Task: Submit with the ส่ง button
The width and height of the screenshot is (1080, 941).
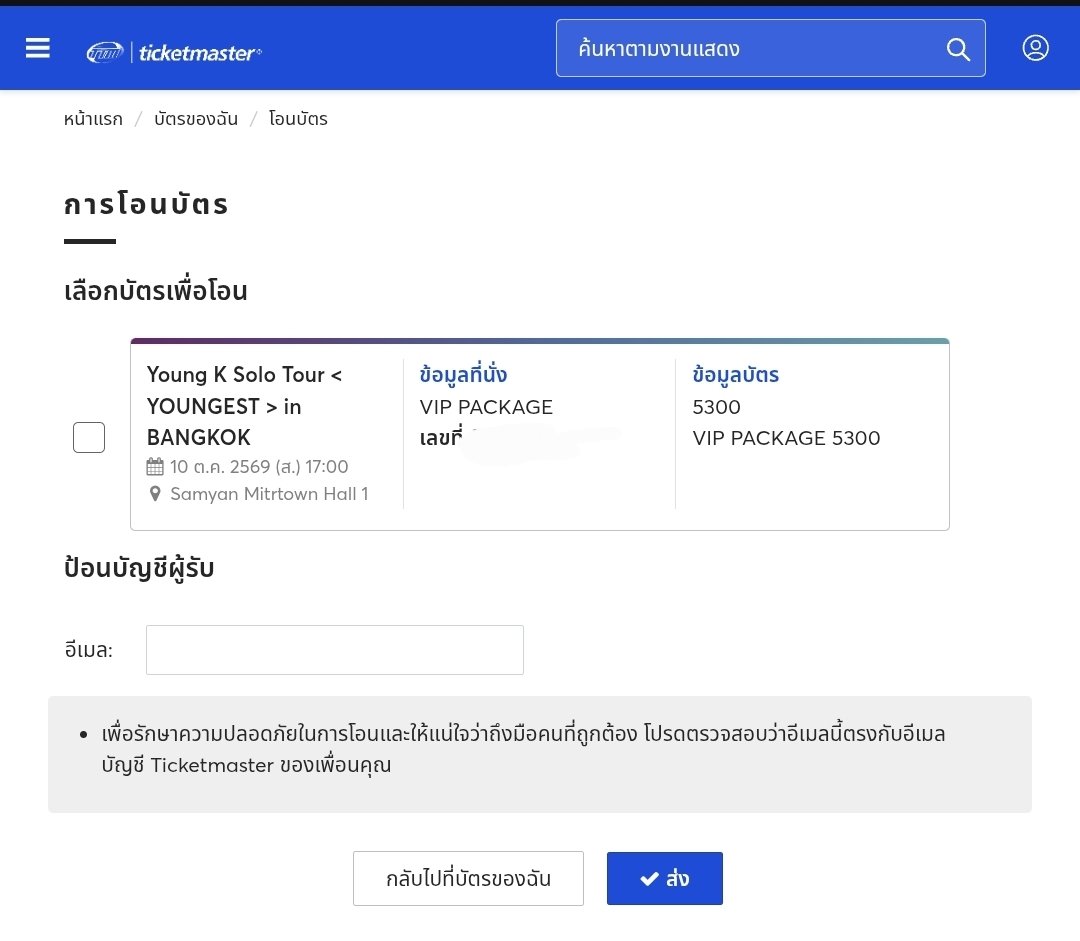Action: pos(665,878)
